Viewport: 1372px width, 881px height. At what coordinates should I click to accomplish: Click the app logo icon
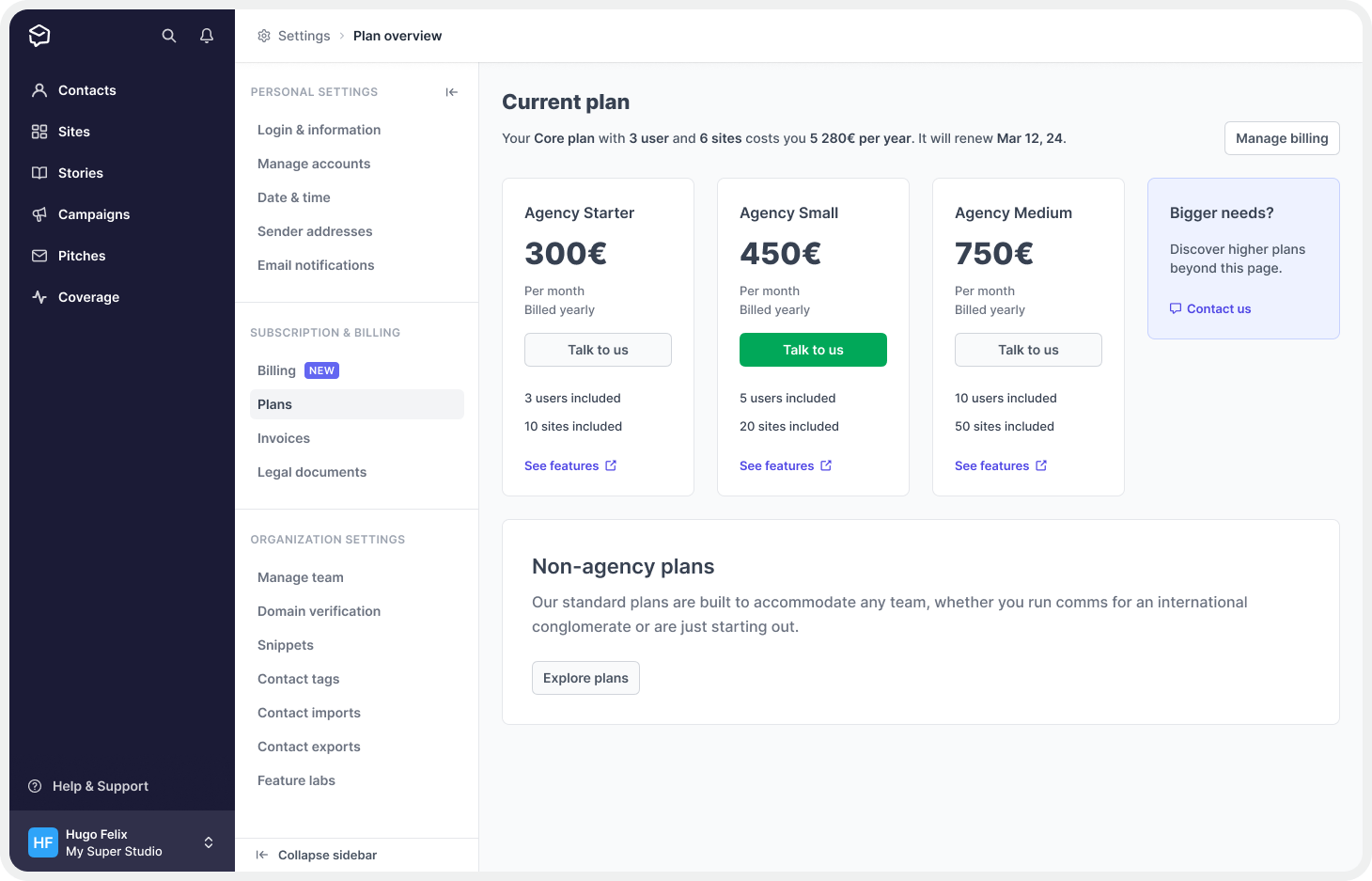39,36
